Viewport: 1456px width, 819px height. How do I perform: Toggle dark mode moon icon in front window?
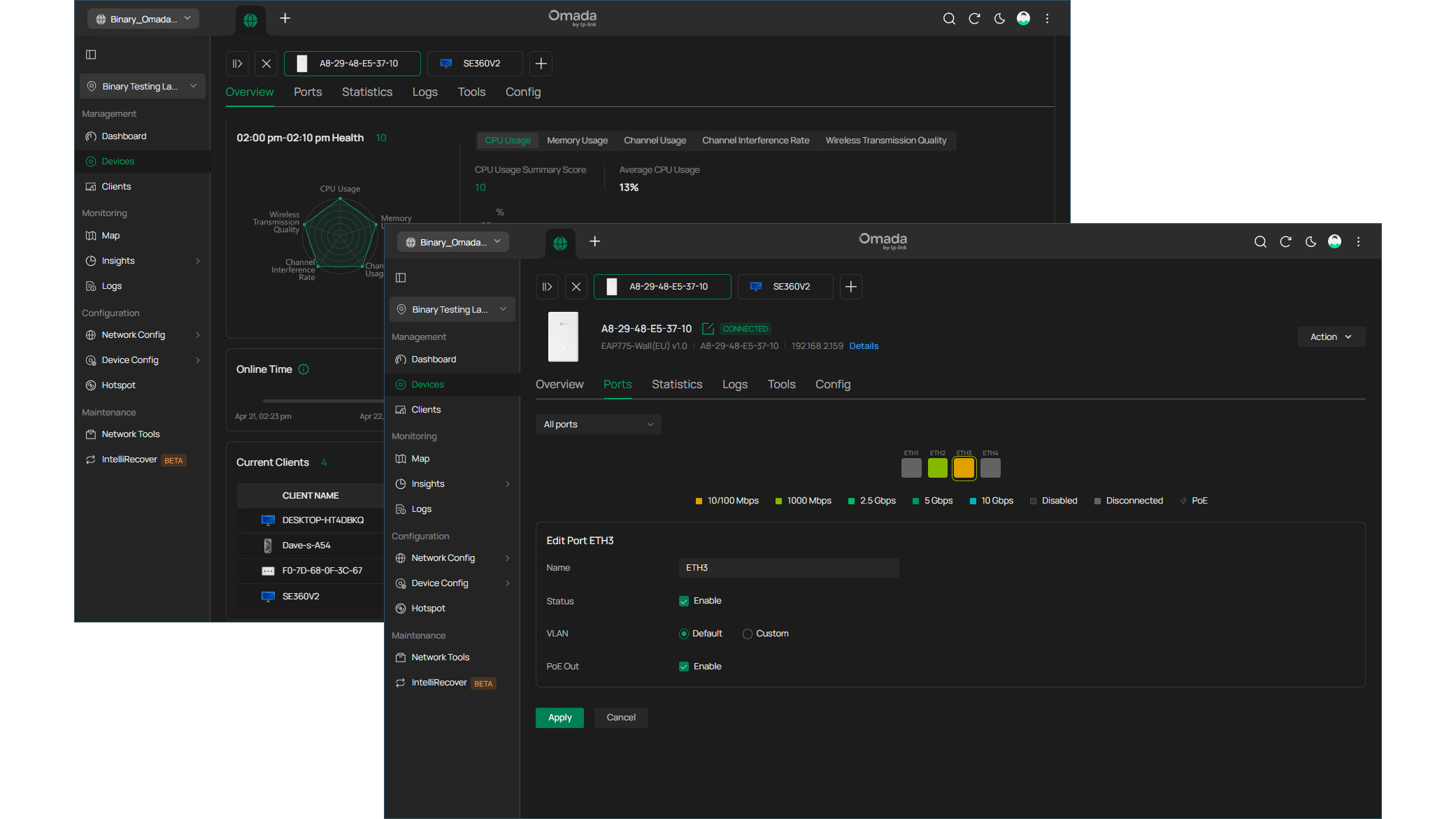pos(1311,242)
